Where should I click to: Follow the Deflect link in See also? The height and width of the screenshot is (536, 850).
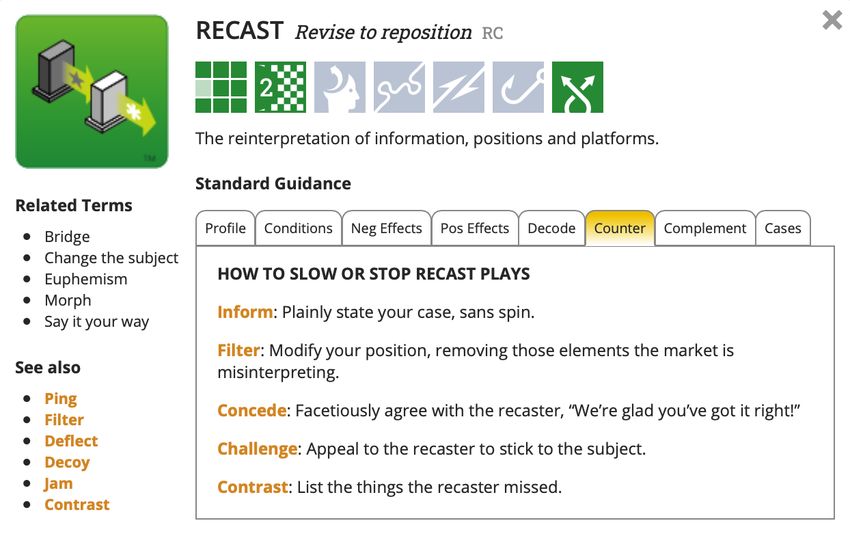coord(71,441)
